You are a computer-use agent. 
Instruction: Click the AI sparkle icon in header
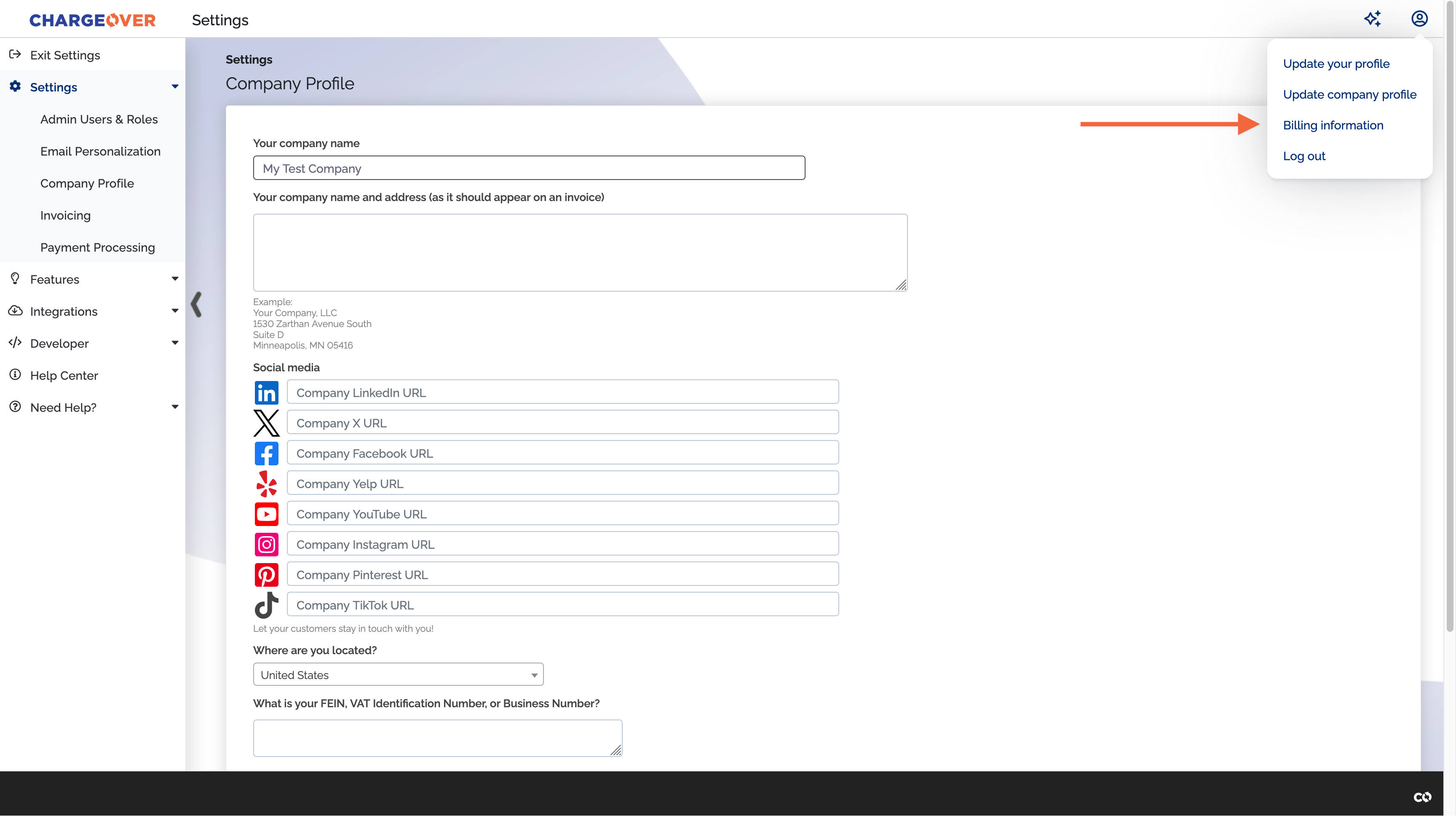pyautogui.click(x=1372, y=19)
